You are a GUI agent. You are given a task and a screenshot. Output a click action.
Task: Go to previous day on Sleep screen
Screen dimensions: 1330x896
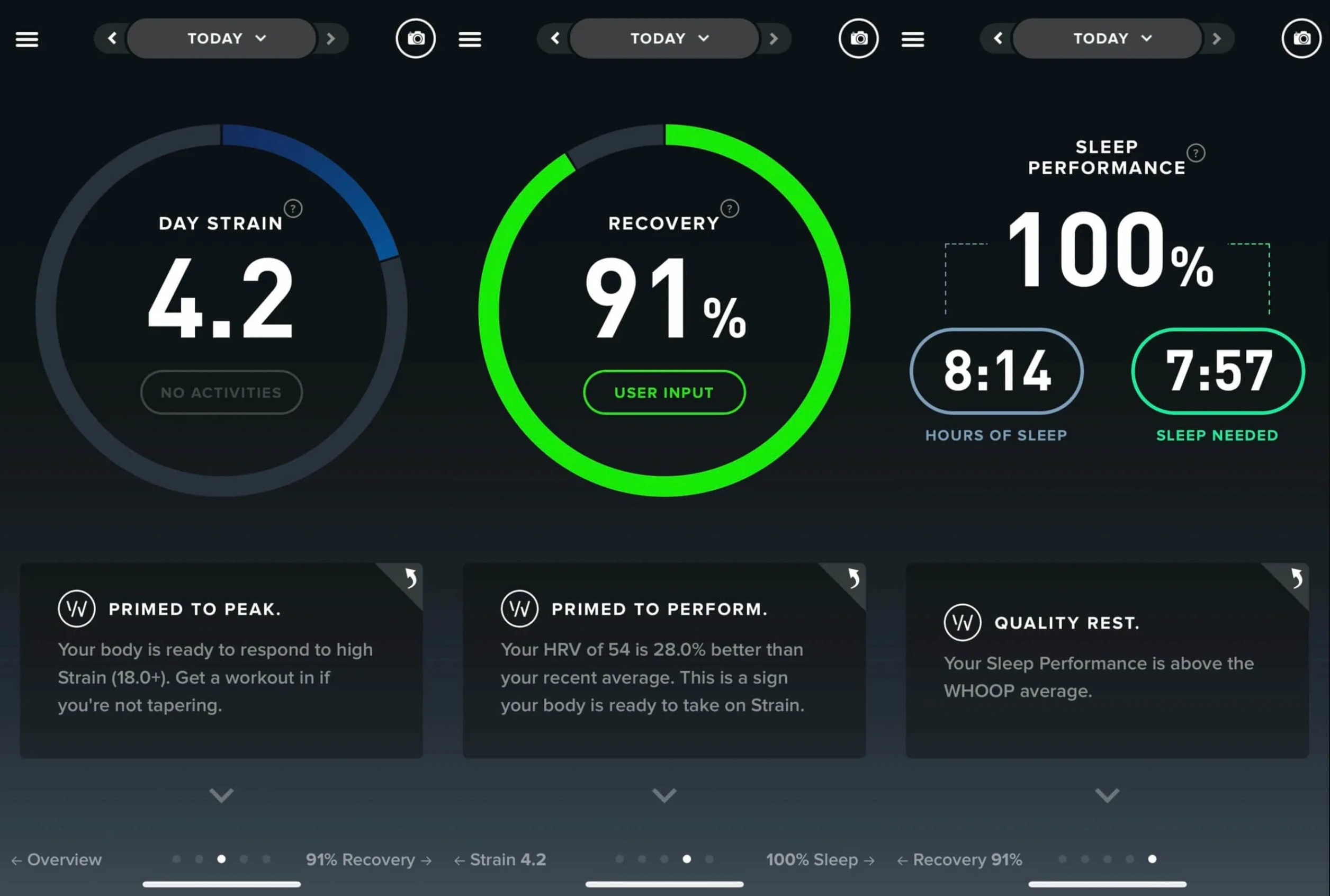coord(997,38)
